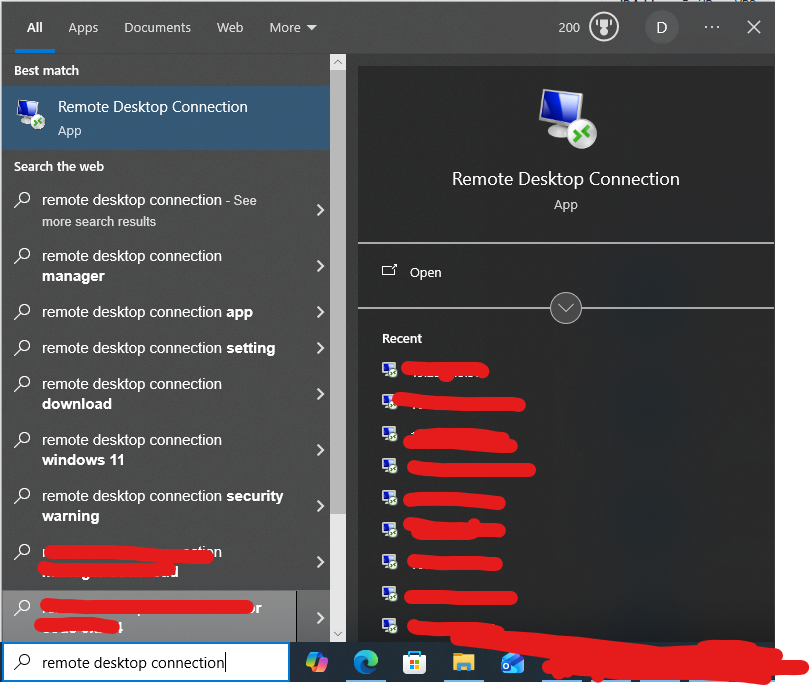Screen dimensions: 810x686
Task: Open File Explorer from taskbar
Action: [463, 662]
